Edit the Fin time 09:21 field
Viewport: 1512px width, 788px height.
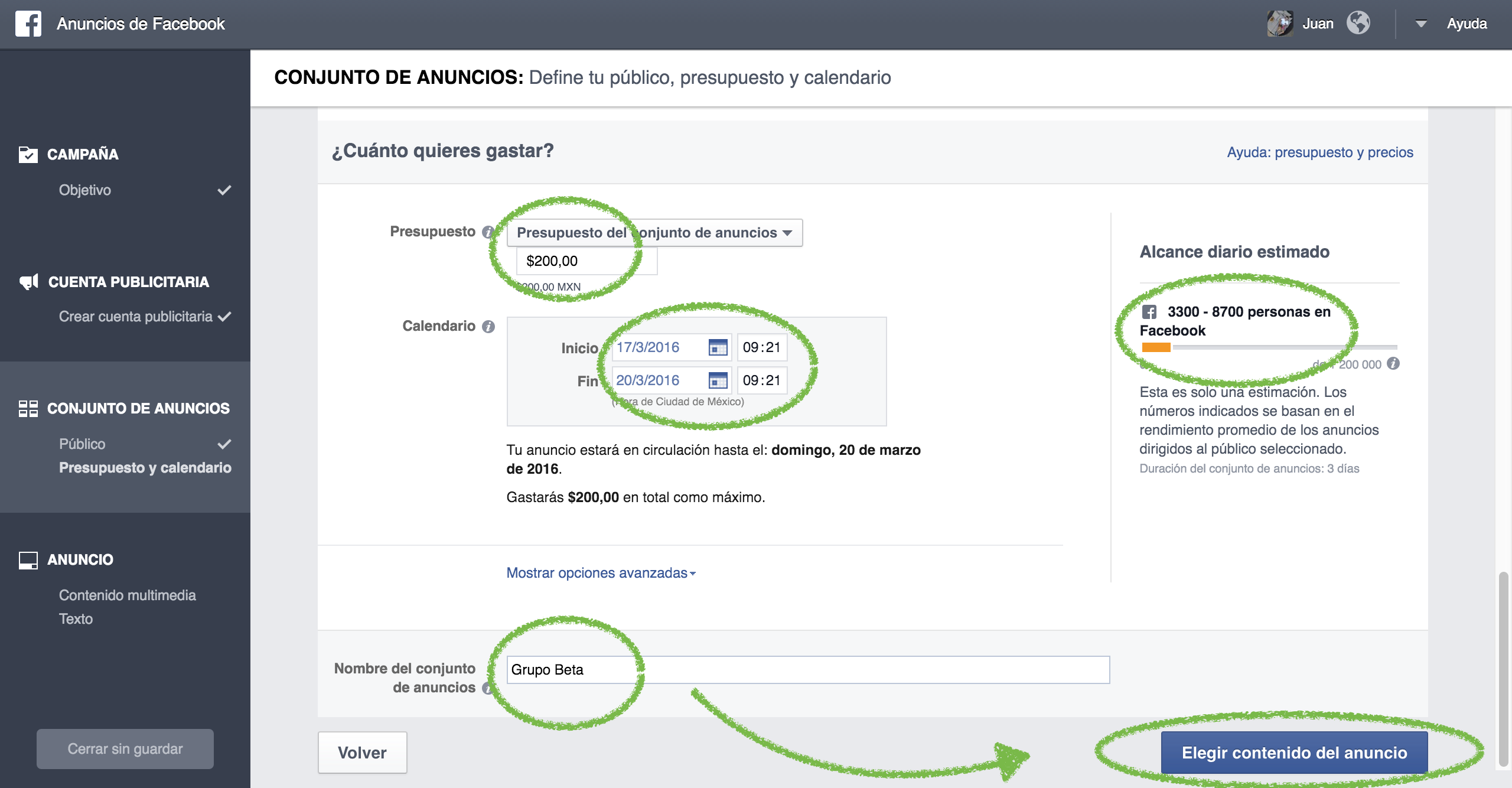tap(762, 380)
